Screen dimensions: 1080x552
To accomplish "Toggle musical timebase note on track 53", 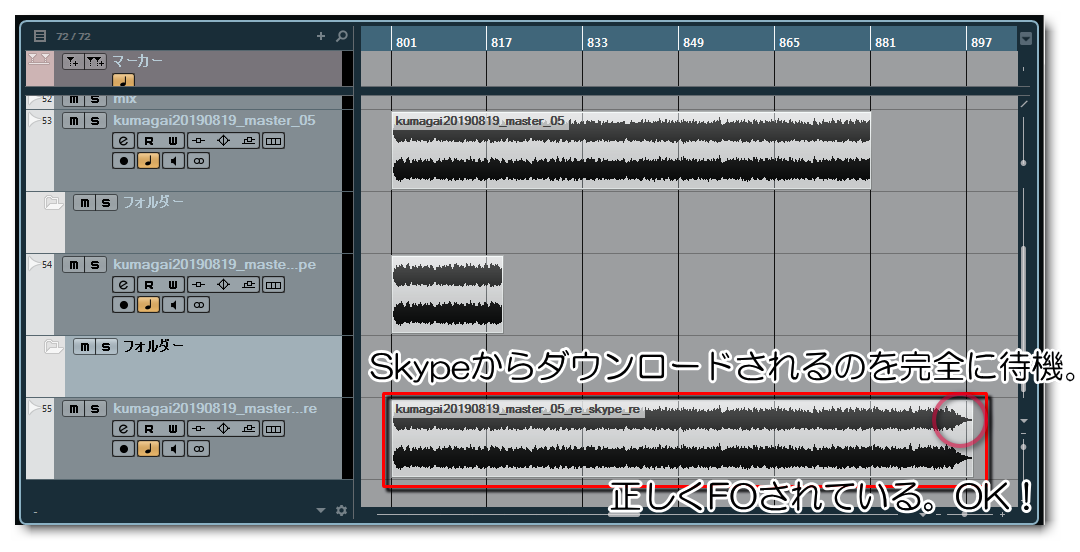I will [148, 161].
